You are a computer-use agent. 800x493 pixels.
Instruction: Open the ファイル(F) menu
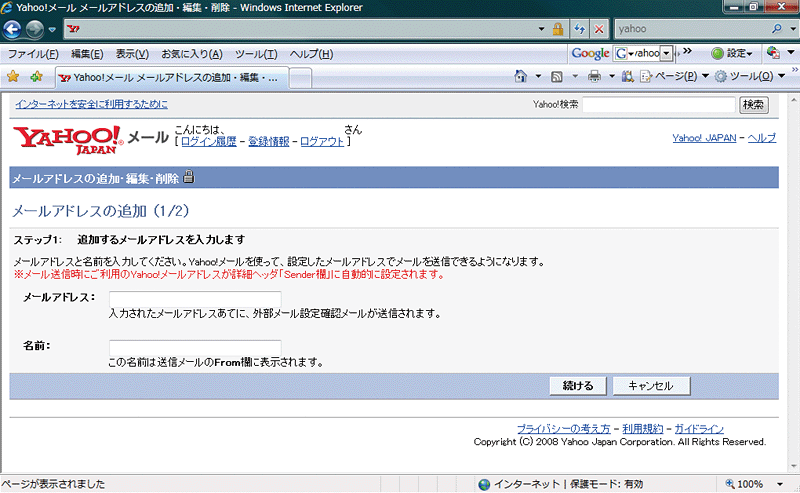pos(33,54)
